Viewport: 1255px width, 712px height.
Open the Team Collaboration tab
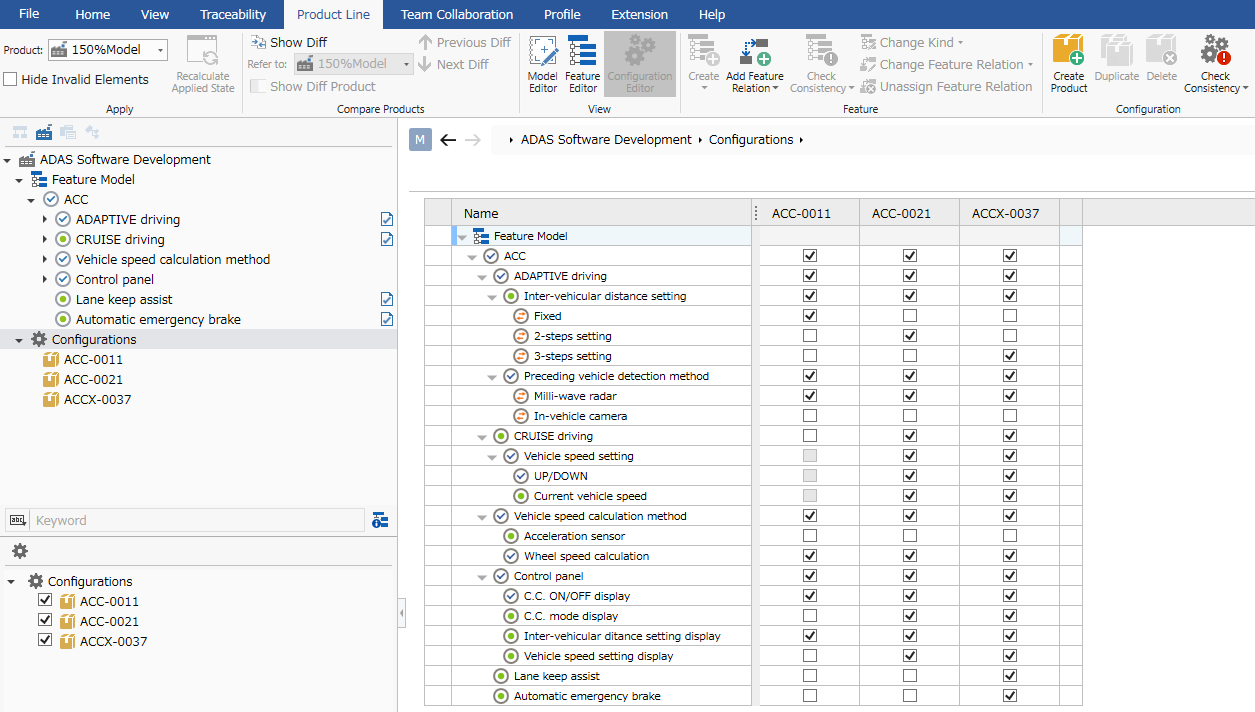click(456, 14)
